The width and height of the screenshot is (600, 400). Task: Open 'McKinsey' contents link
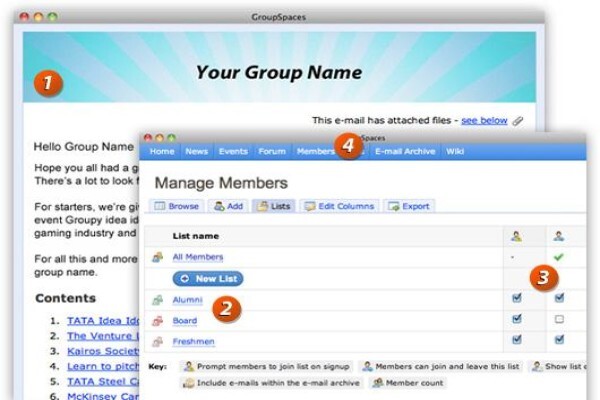pyautogui.click(x=103, y=396)
